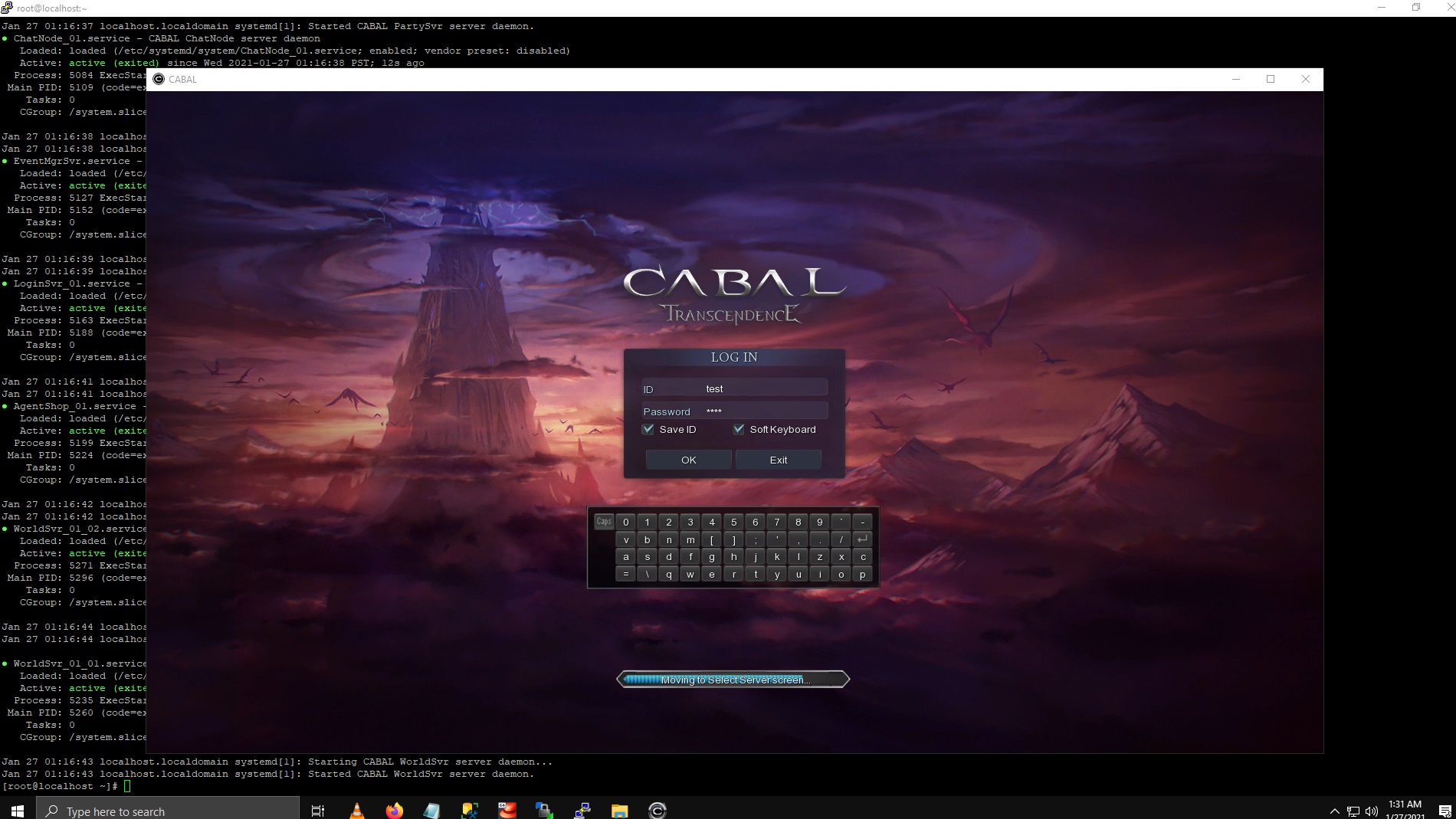Image resolution: width=1456 pixels, height=819 pixels.
Task: Click the taskbar clock showing 1:31 AM
Action: pyautogui.click(x=1405, y=809)
